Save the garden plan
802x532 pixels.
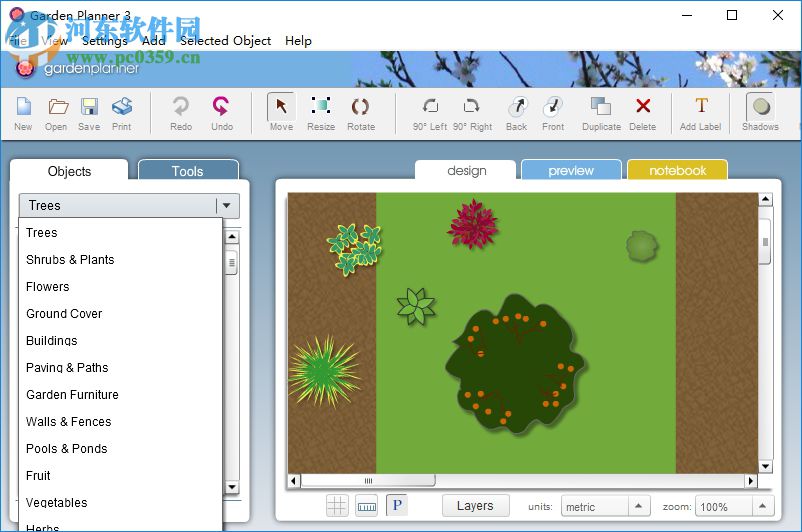click(89, 113)
